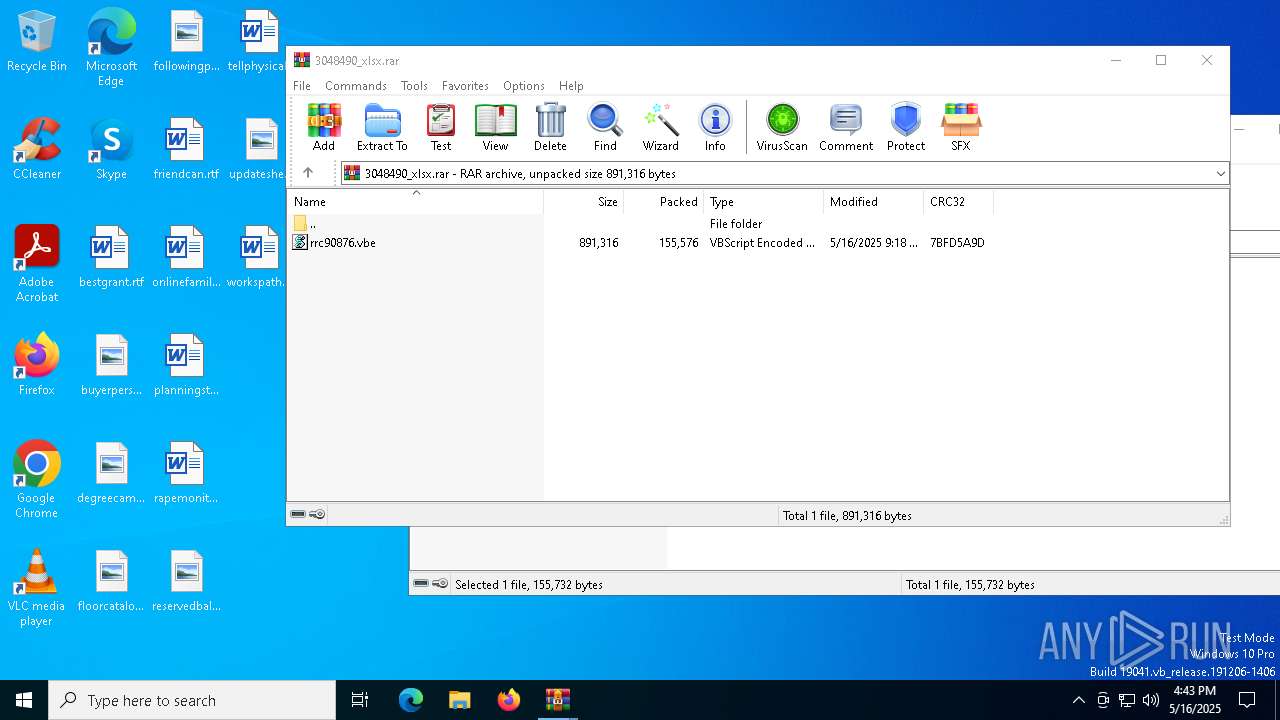Click 'Total 1 file, 891,316 bytes' status text

(847, 516)
